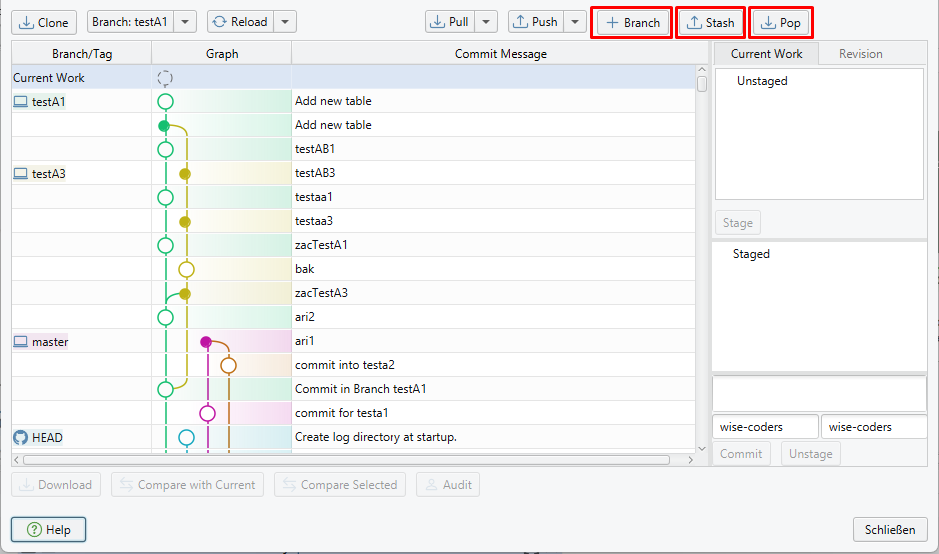This screenshot has width=939, height=554.
Task: Click the commit message text area
Action: (x=819, y=394)
